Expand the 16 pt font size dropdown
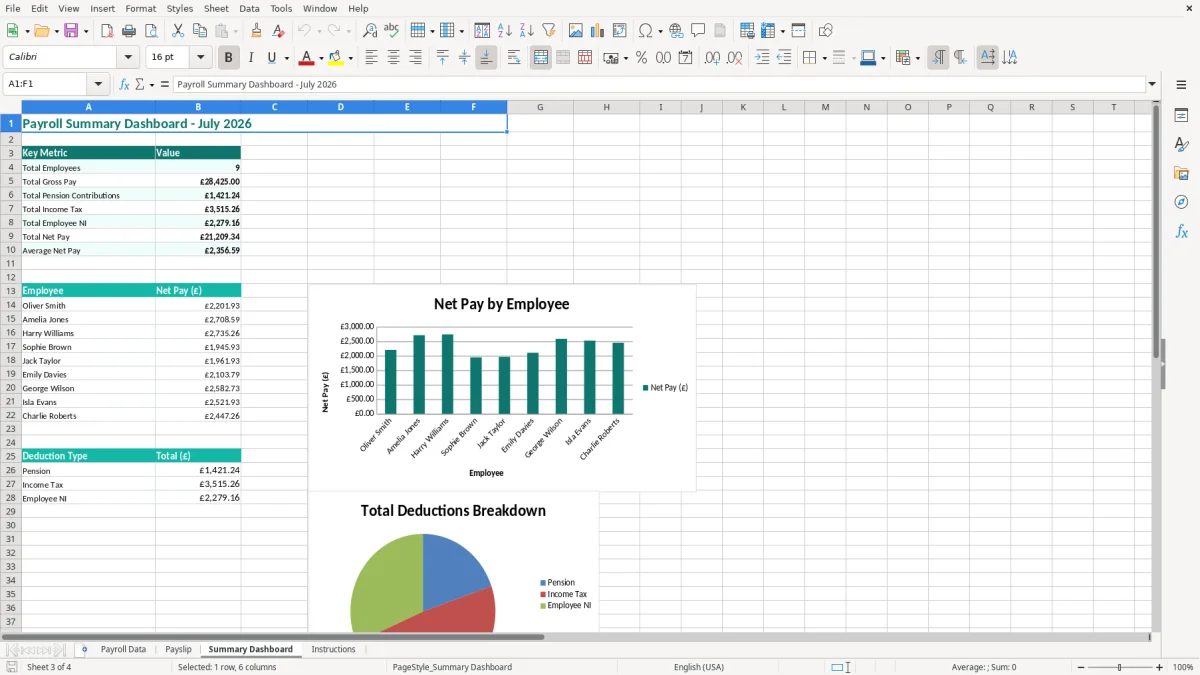Viewport: 1200px width, 675px height. 200,58
